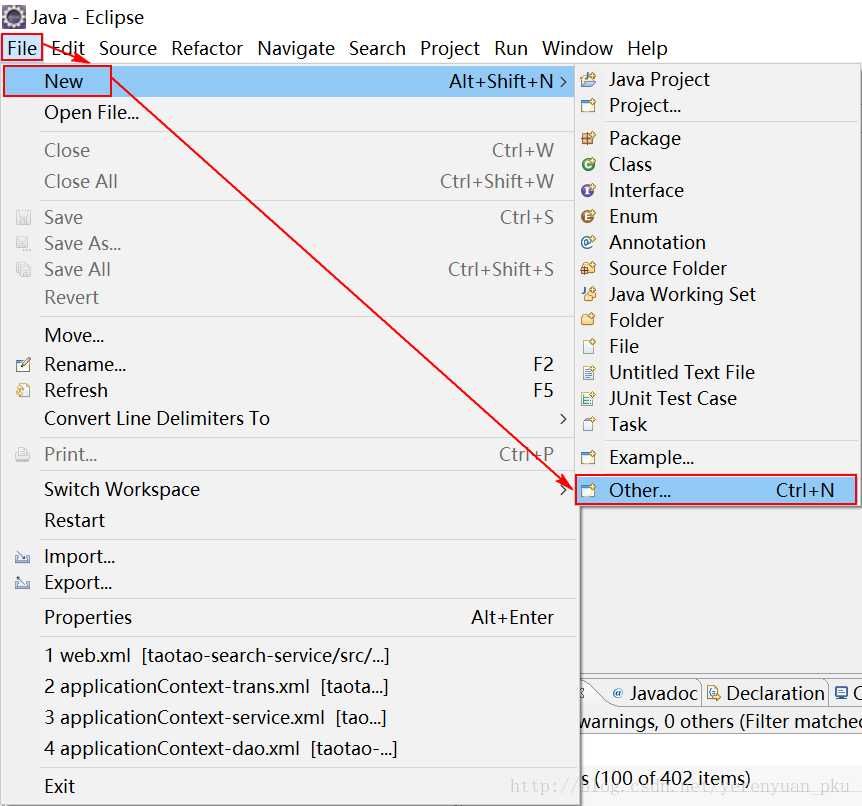Click the F5 shortcut beside Refresh
This screenshot has width=862, height=806.
[543, 390]
